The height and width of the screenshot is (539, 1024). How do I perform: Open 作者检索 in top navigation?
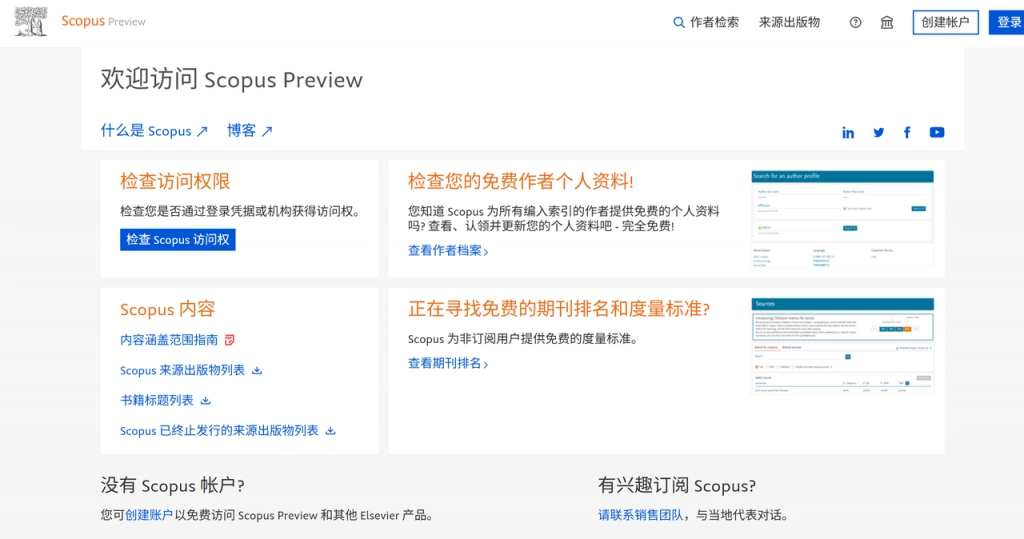pyautogui.click(x=714, y=22)
